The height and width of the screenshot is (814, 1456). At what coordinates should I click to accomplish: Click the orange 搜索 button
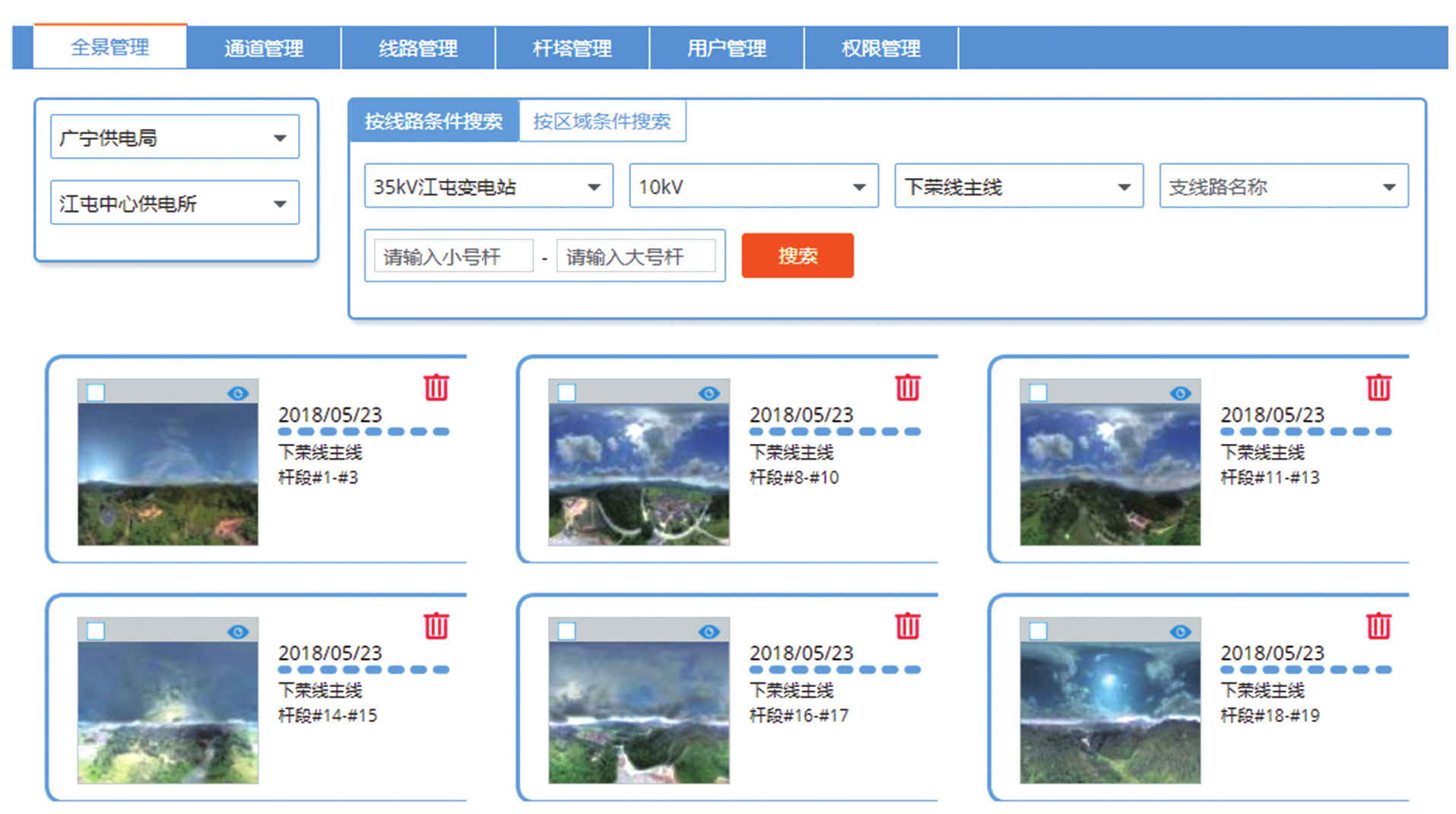point(798,255)
